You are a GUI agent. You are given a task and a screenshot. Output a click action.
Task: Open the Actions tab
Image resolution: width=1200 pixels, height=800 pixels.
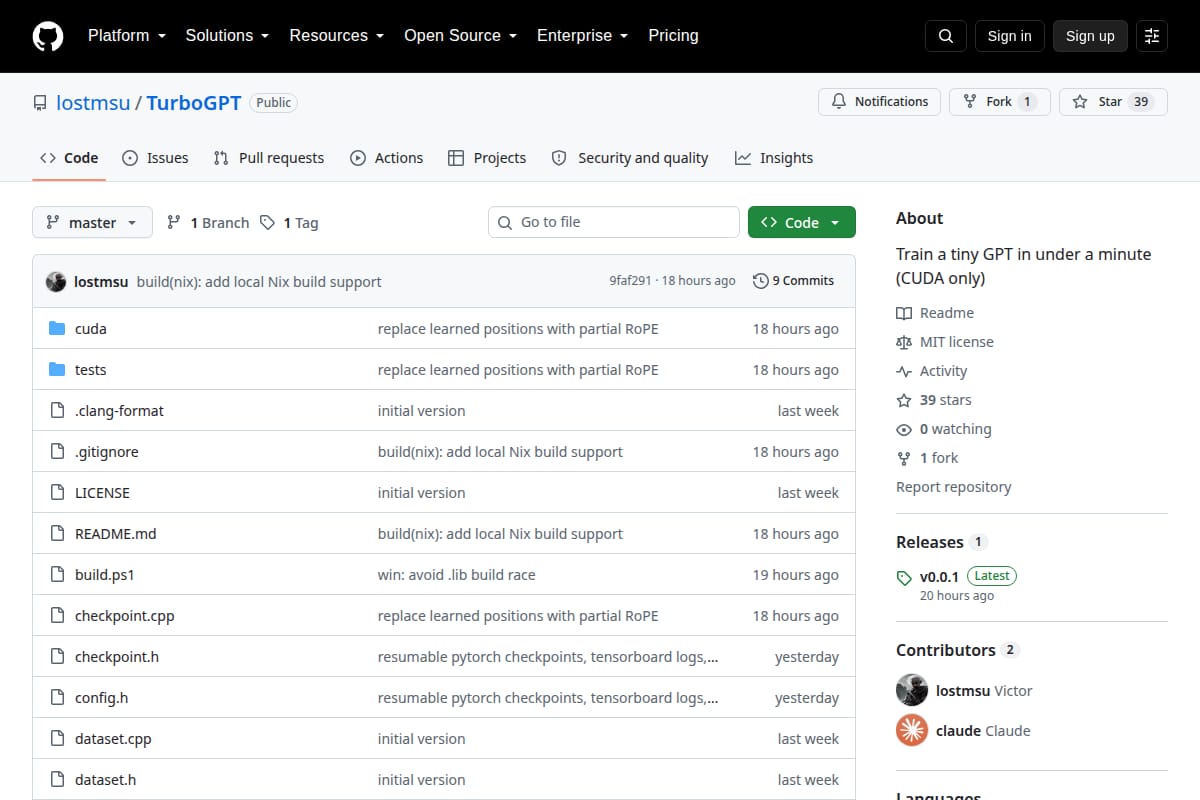point(386,158)
